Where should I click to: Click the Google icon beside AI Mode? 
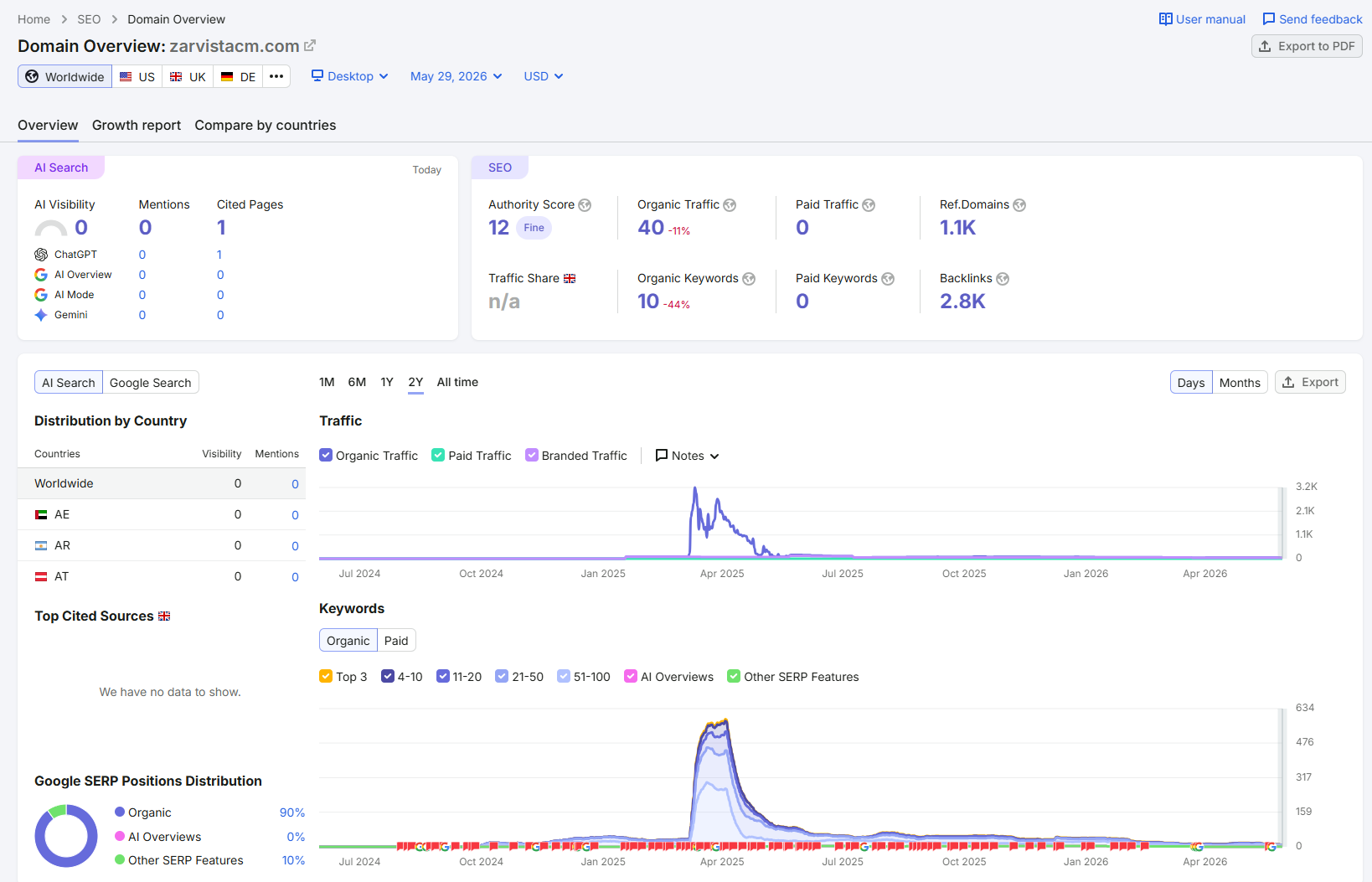point(41,295)
